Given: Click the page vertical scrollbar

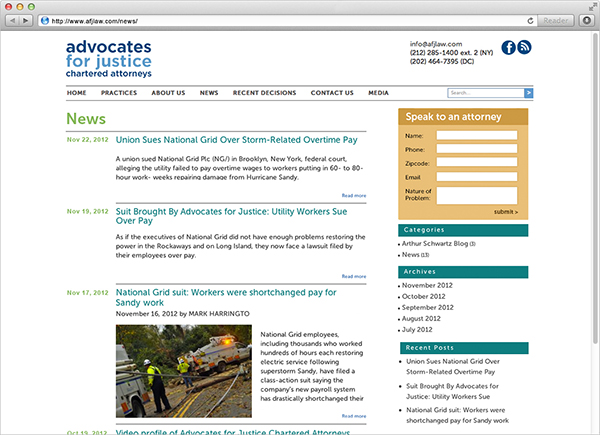Looking at the screenshot, I should tap(595, 187).
